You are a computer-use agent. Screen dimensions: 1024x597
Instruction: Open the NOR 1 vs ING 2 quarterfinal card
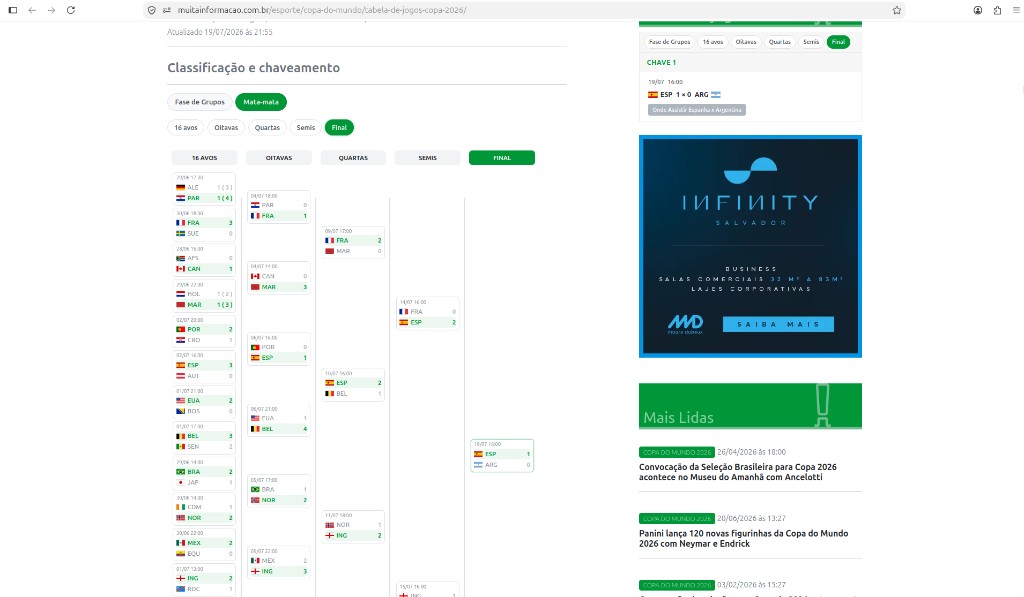(x=353, y=526)
